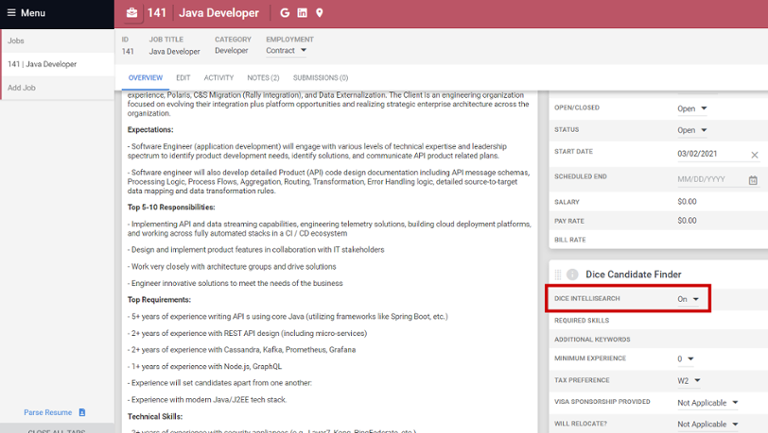Click the Menu label in top bar
The width and height of the screenshot is (768, 433).
pyautogui.click(x=33, y=13)
